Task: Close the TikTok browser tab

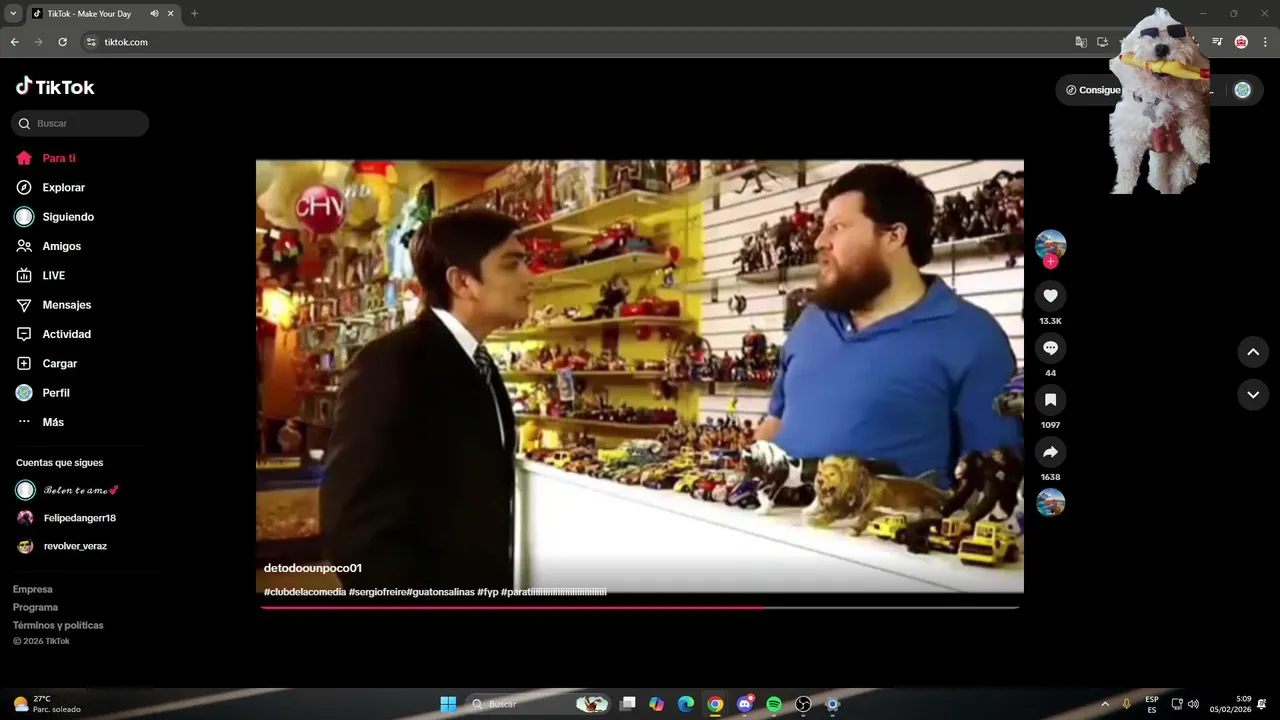Action: click(171, 14)
